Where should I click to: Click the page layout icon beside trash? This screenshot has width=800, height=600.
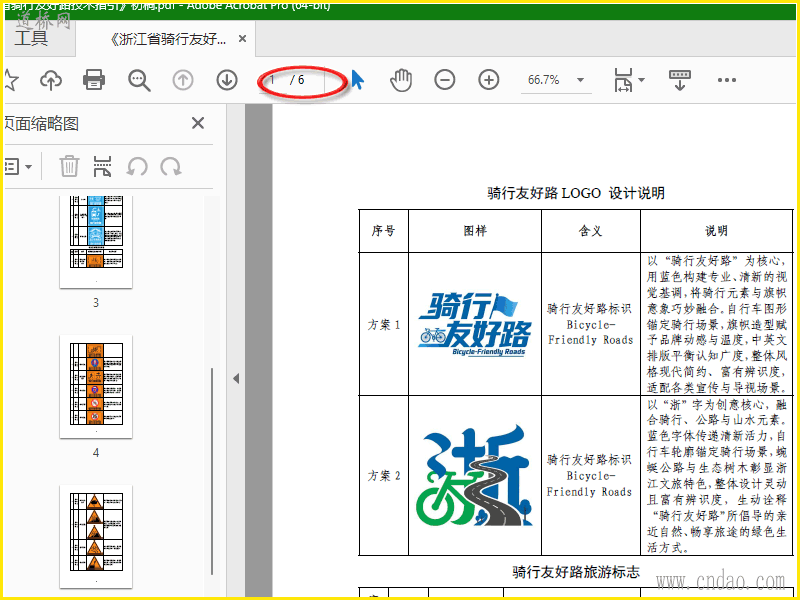coord(103,167)
